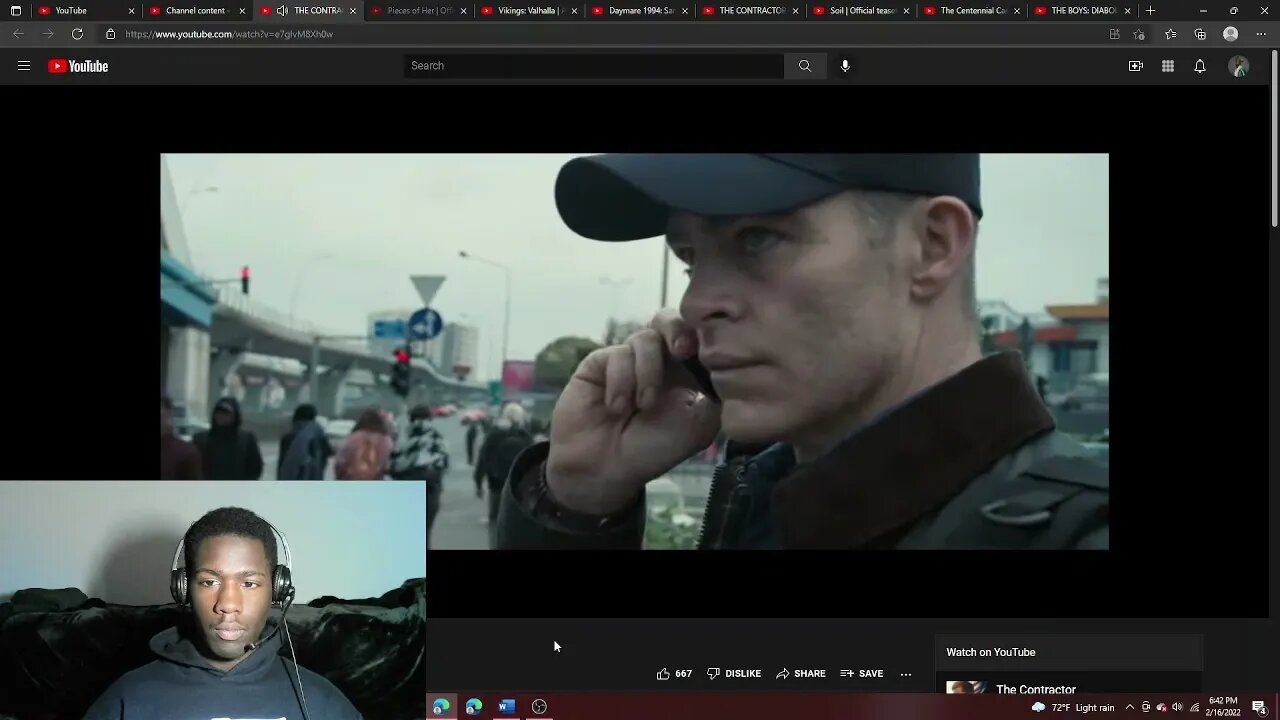
Task: Go to YouTube home via the logo
Action: tap(78, 66)
